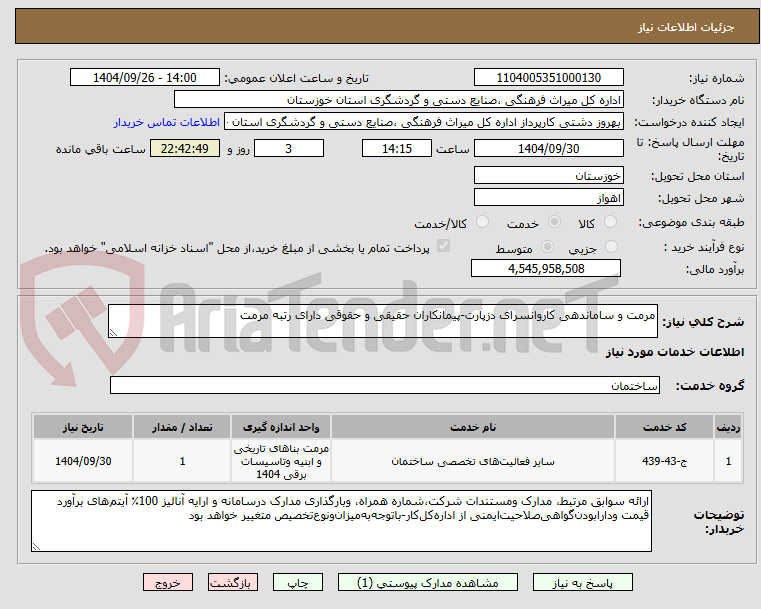Image resolution: width=761 pixels, height=609 pixels.
Task: Click the ساعت باقی مانده label
Action: point(100,149)
